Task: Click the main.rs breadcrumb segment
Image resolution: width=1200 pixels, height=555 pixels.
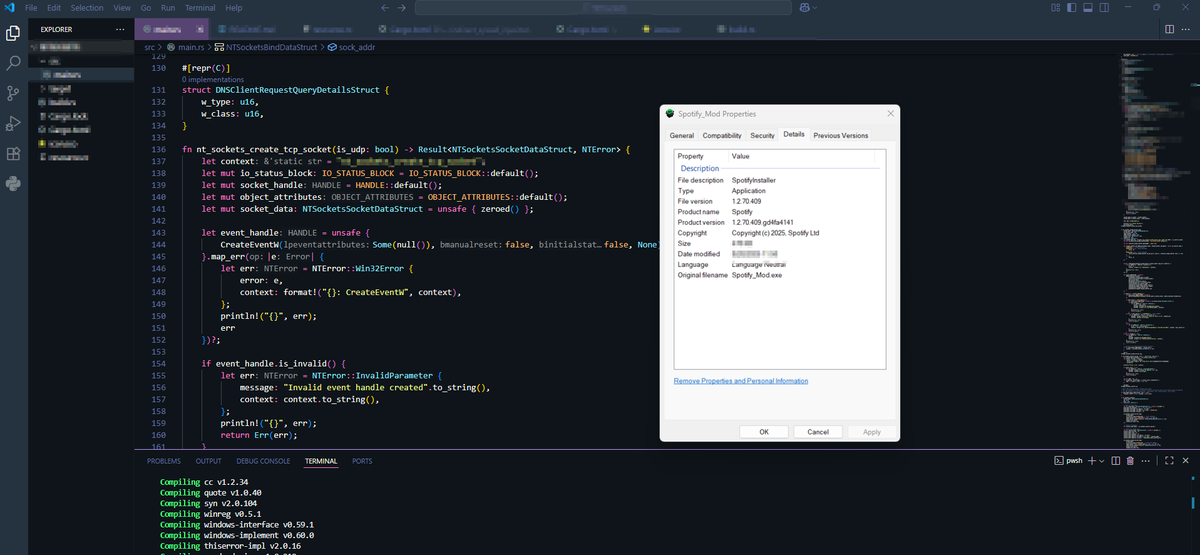Action: pos(189,47)
